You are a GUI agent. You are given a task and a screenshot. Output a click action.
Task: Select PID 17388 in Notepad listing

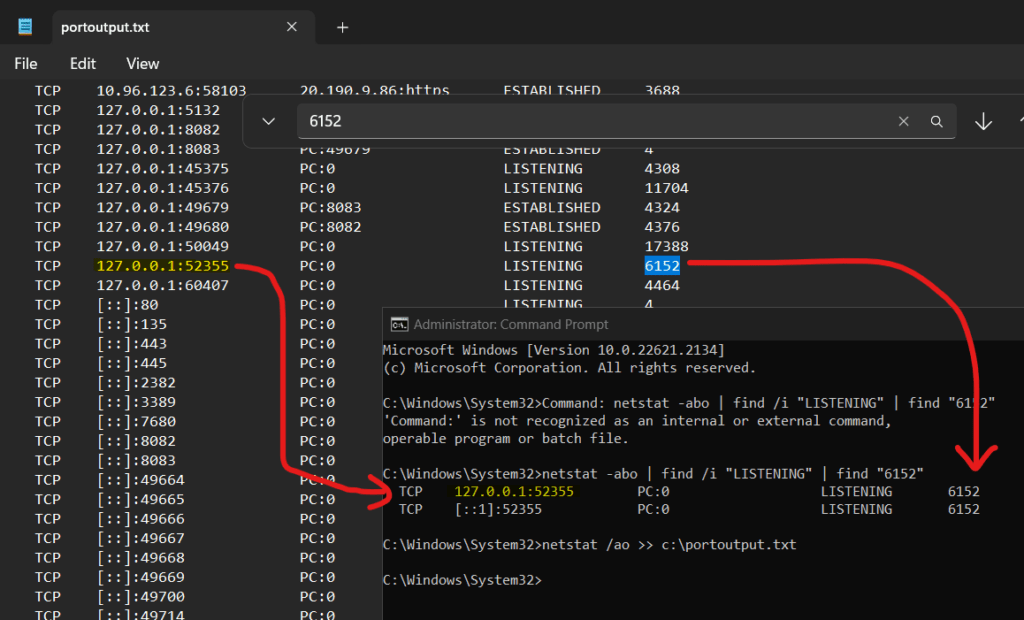pyautogui.click(x=666, y=246)
